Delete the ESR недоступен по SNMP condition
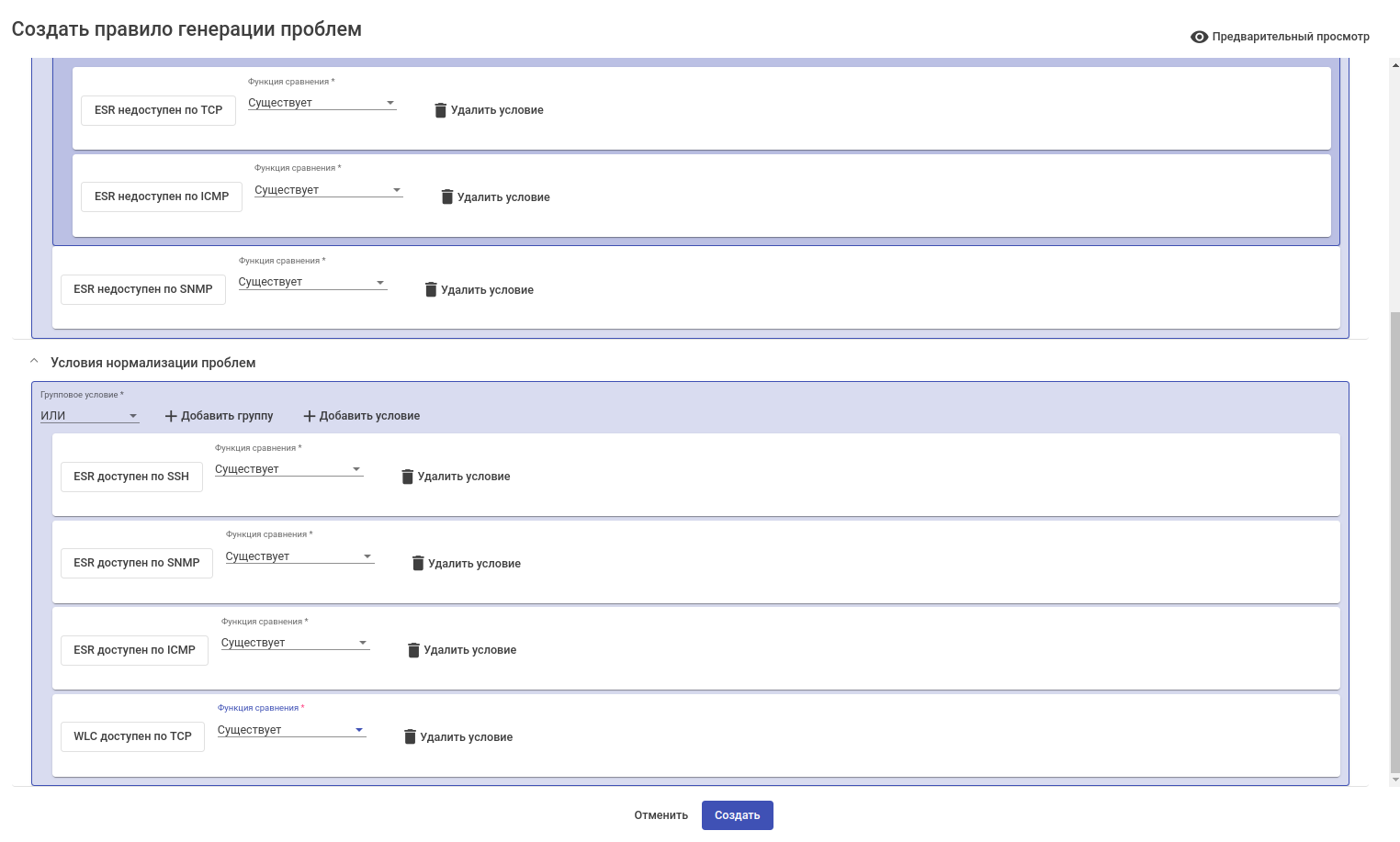1400x842 pixels. 431,290
